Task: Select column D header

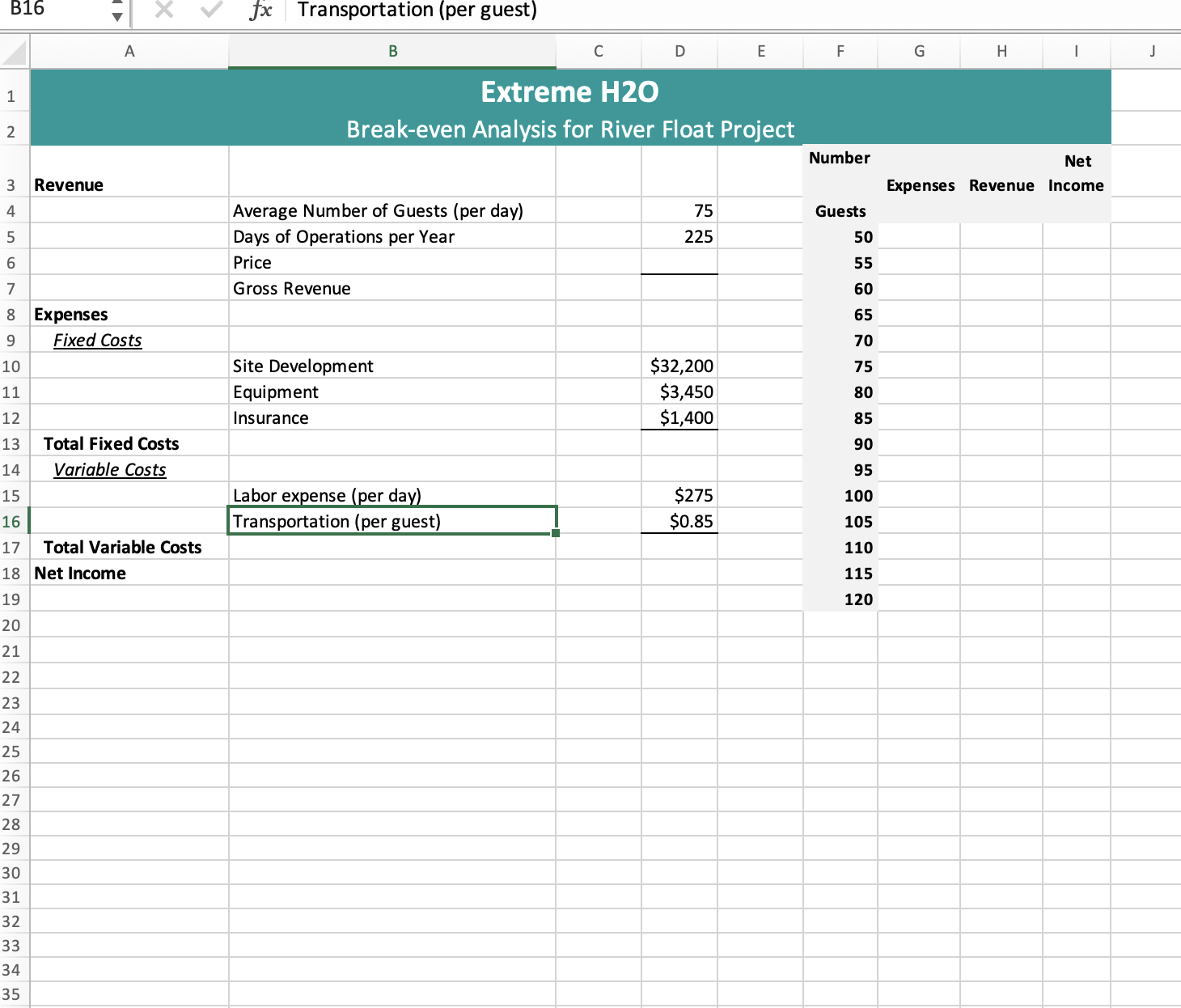Action: point(679,50)
